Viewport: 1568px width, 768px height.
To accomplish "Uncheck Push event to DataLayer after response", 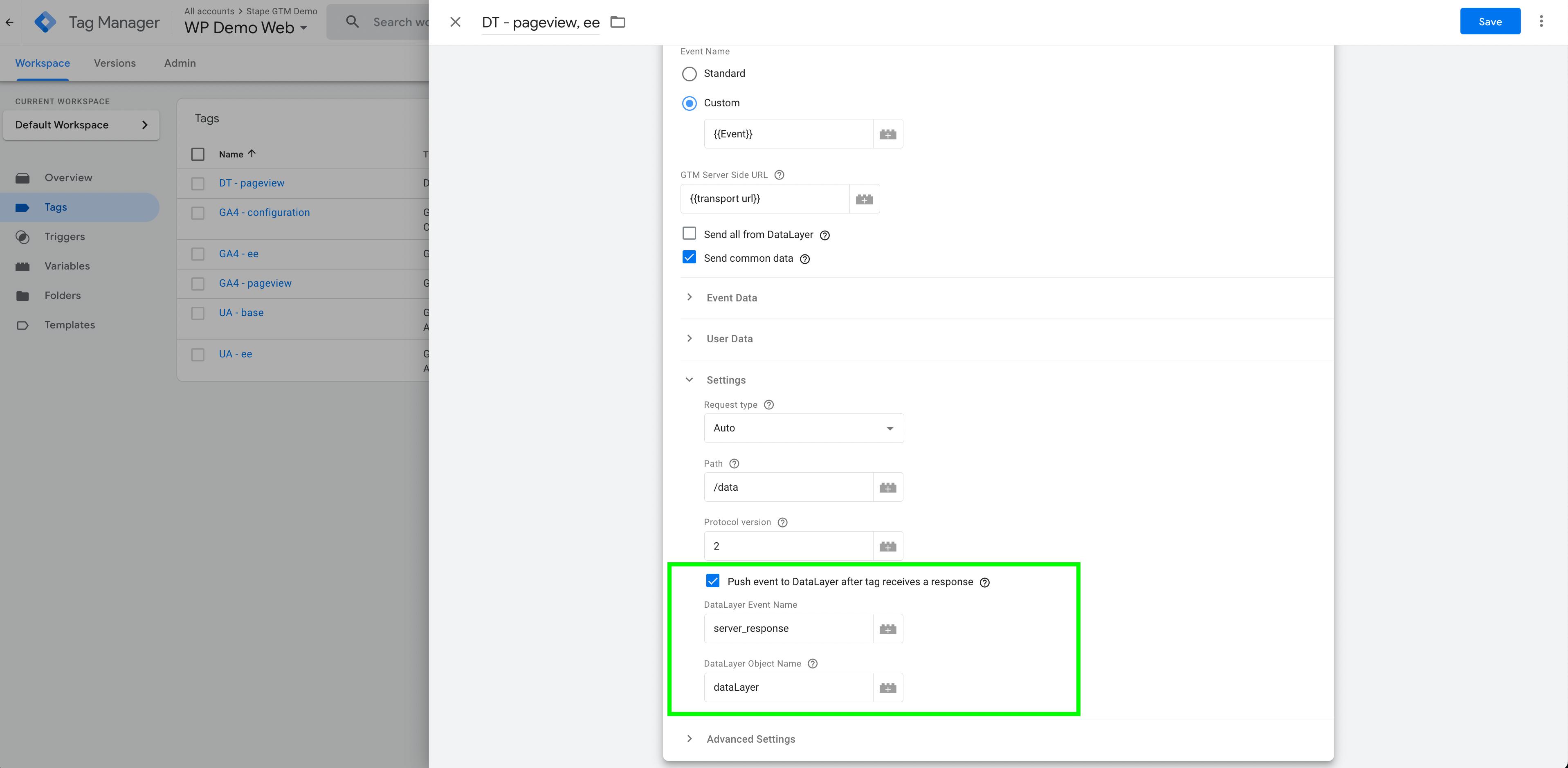I will pyautogui.click(x=713, y=581).
